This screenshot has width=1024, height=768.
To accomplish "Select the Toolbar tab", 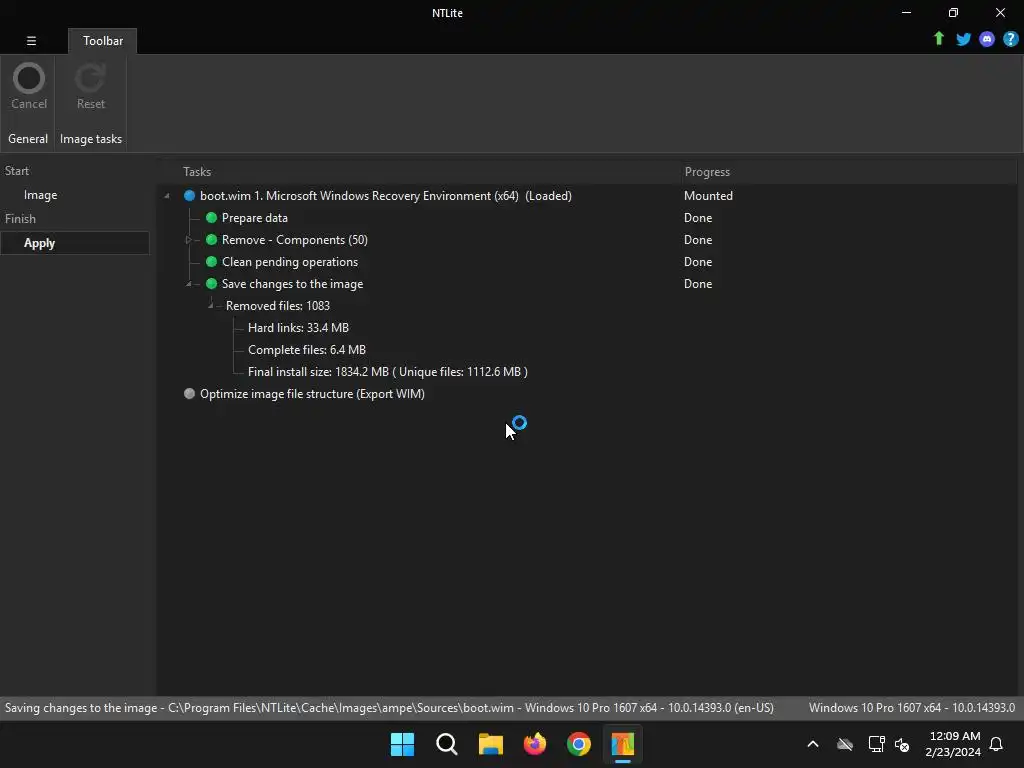I will coord(103,40).
